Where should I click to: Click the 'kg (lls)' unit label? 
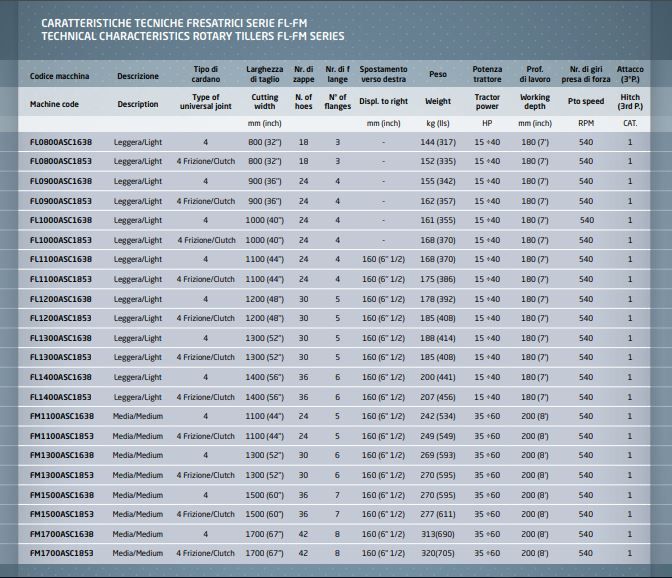point(438,123)
